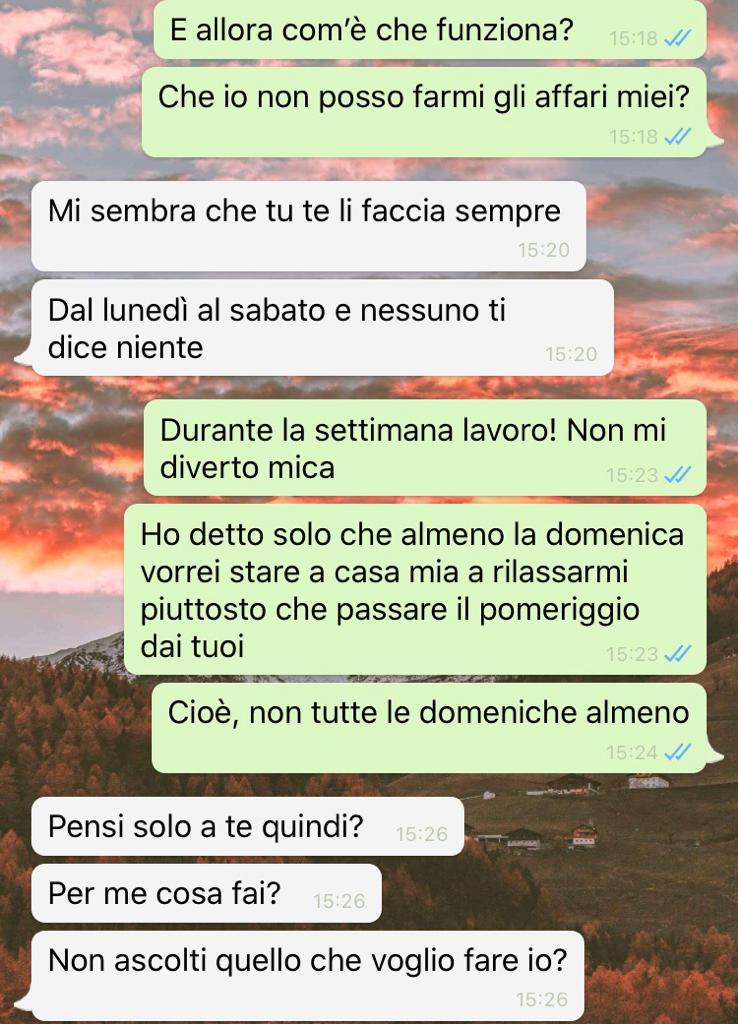
Task: Tap the 'E allora com'è che funziona?' message
Action: click(x=430, y=29)
